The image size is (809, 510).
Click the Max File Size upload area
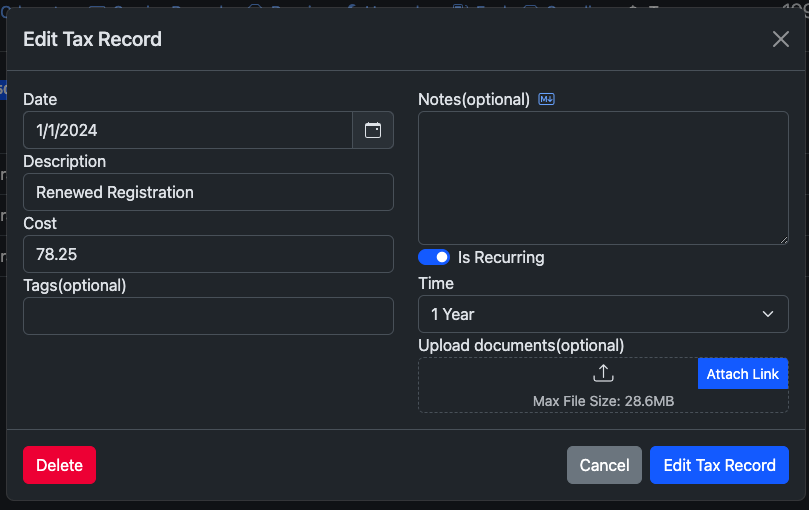click(603, 401)
